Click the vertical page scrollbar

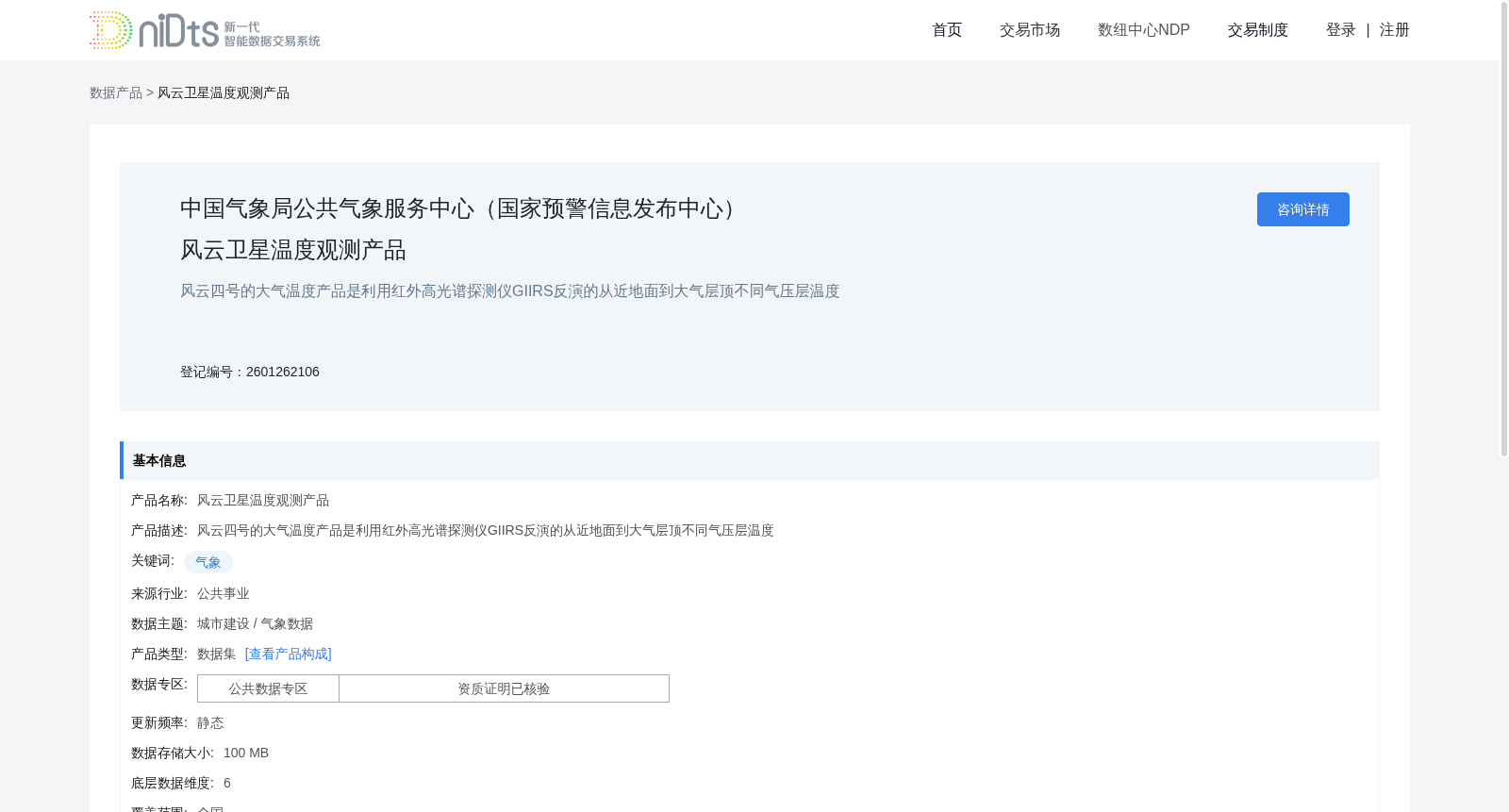pyautogui.click(x=1504, y=230)
